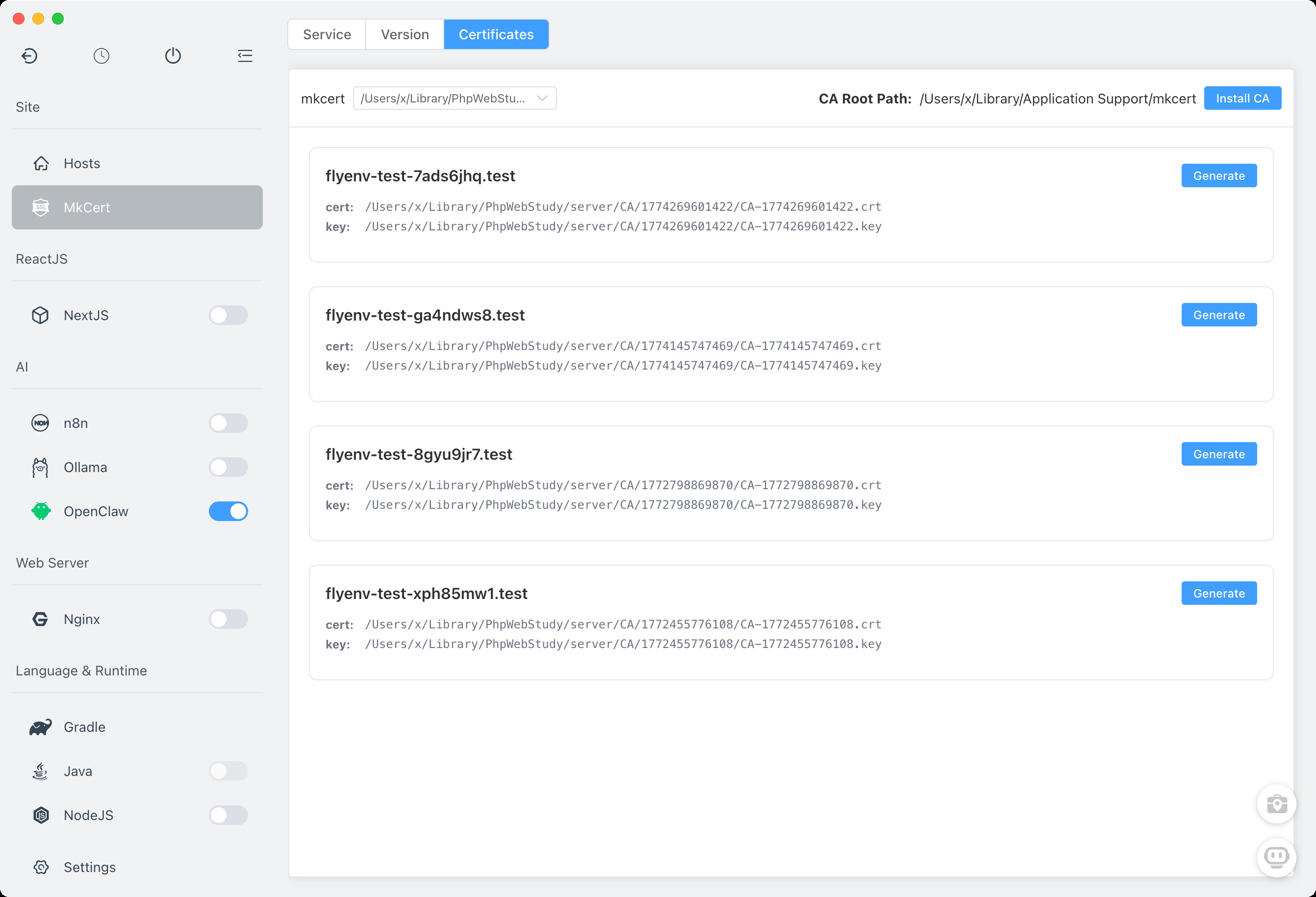
Task: Enable the Nginx toggle switch
Action: click(228, 619)
